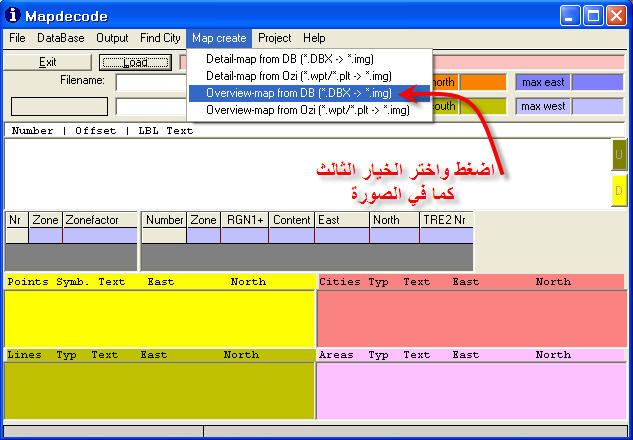Click the Mapdecode title bar icon
The height and width of the screenshot is (440, 633).
13,15
